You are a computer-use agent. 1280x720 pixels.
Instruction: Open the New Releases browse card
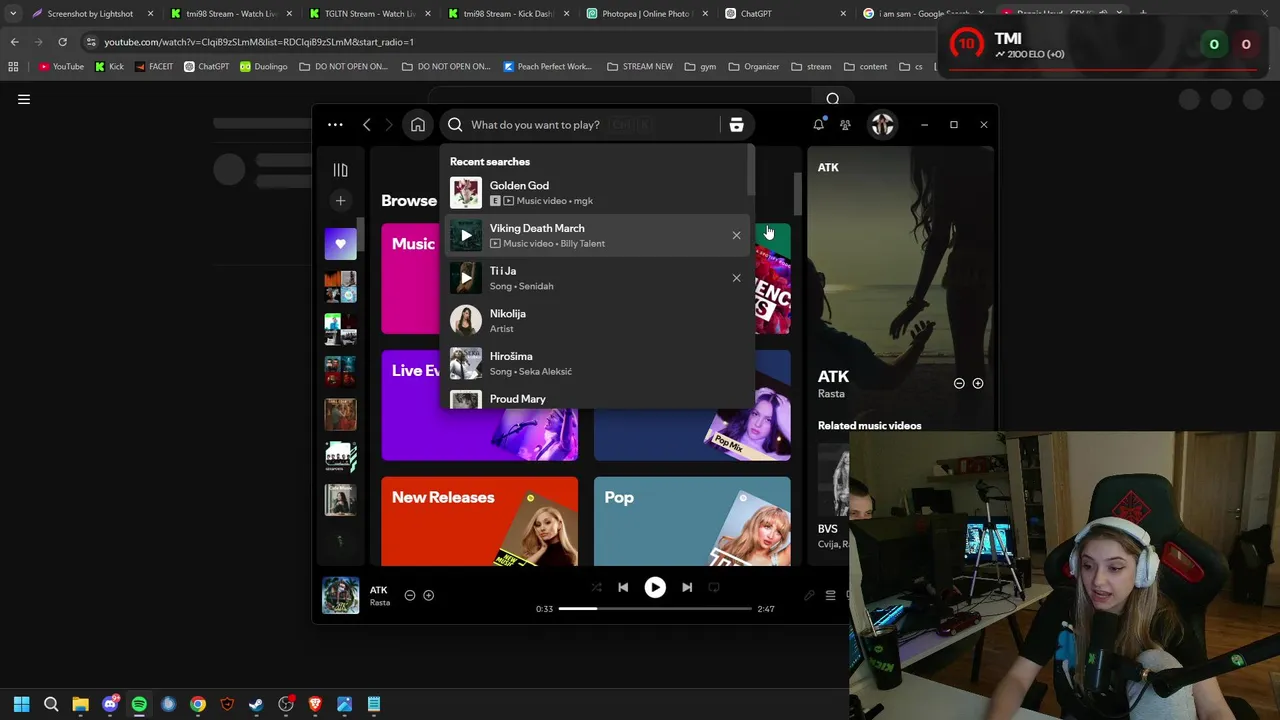pyautogui.click(x=479, y=521)
